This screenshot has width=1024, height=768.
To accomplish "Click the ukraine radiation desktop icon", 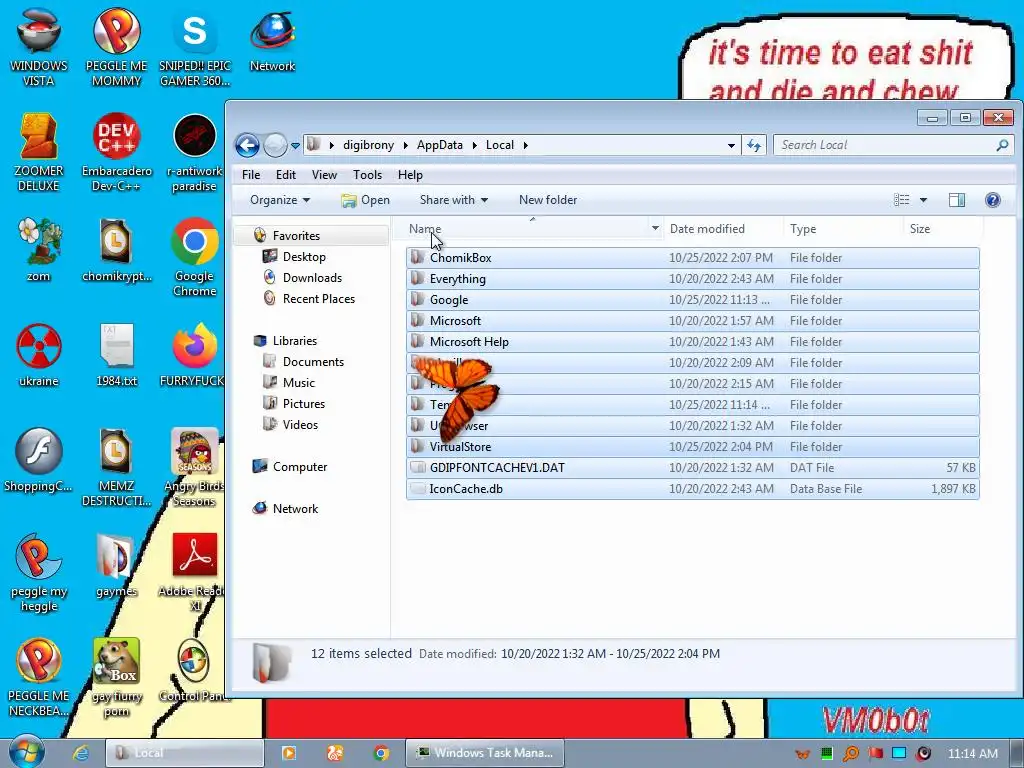I will tap(39, 355).
